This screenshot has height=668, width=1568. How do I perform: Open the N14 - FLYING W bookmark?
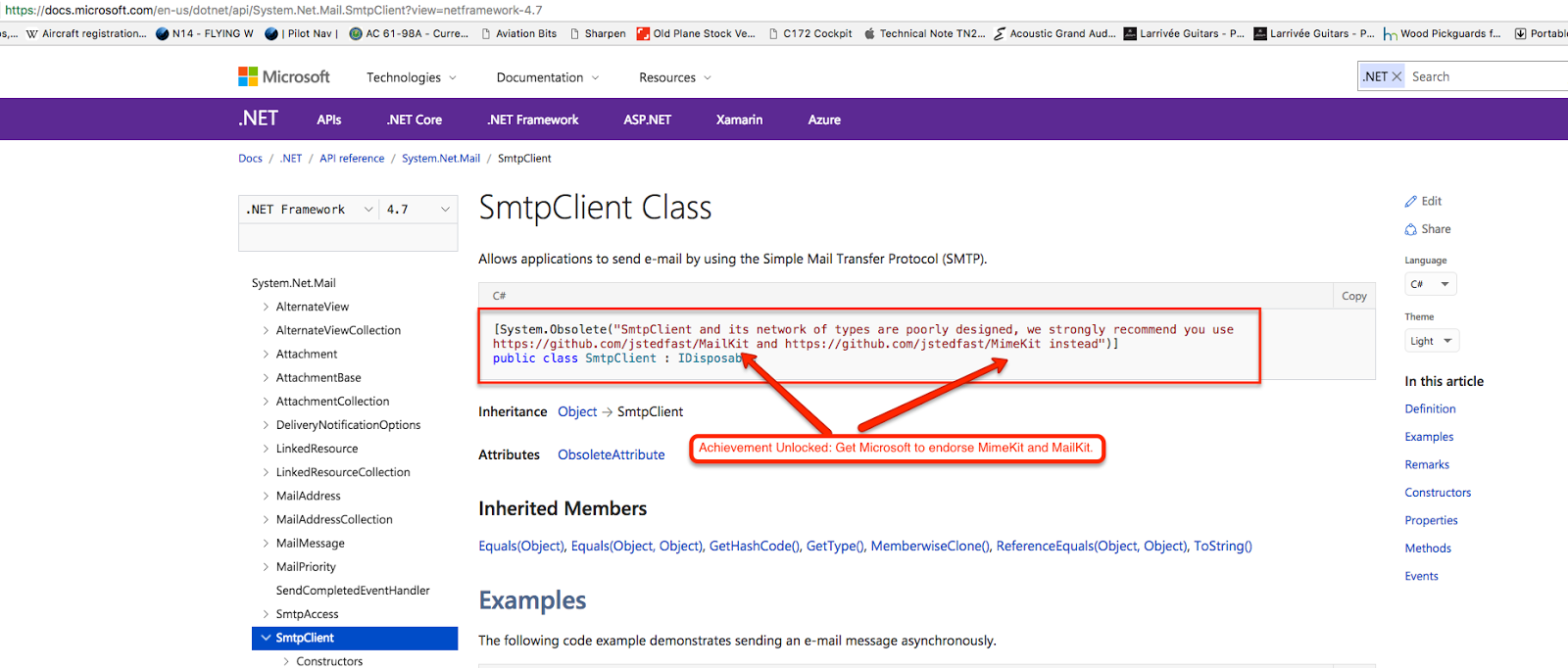(x=205, y=33)
